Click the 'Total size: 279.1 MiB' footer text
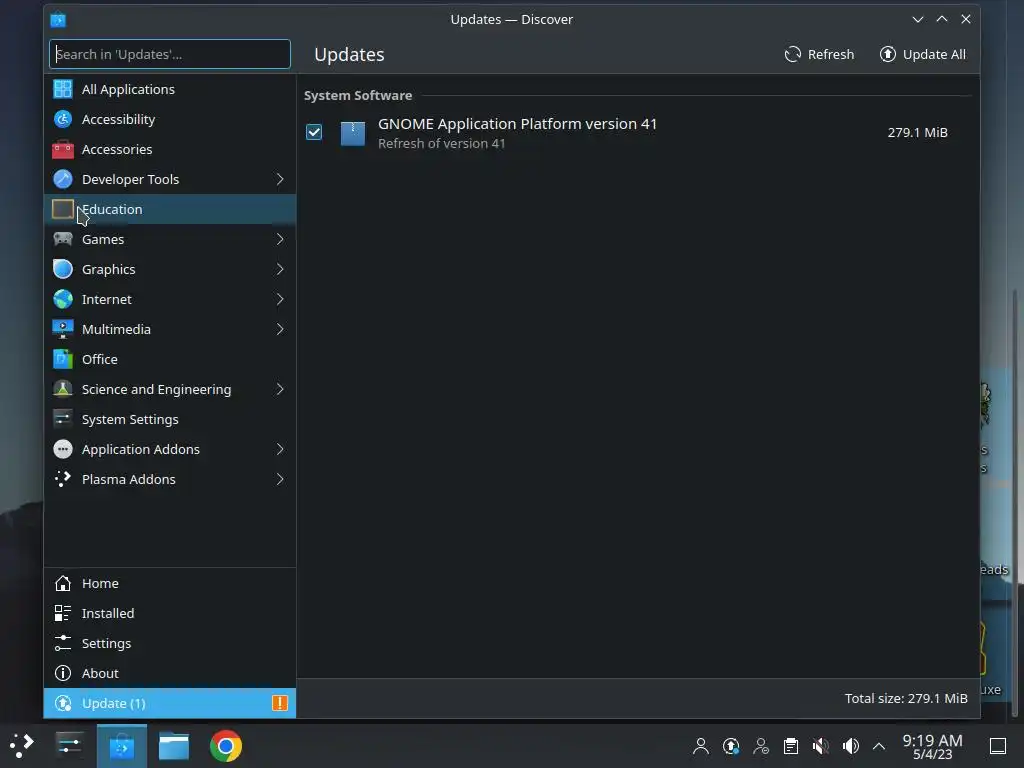 pos(906,698)
